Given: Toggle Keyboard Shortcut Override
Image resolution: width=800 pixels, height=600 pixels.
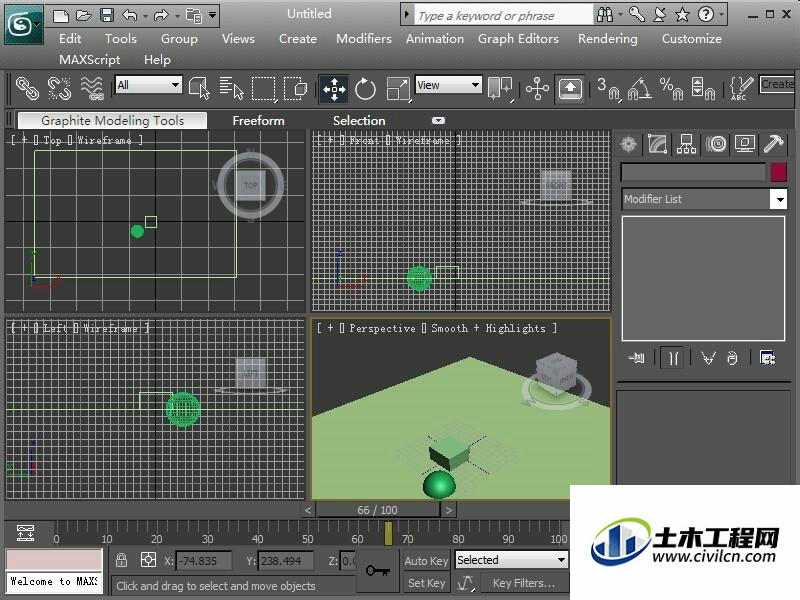Looking at the screenshot, I should pyautogui.click(x=570, y=89).
